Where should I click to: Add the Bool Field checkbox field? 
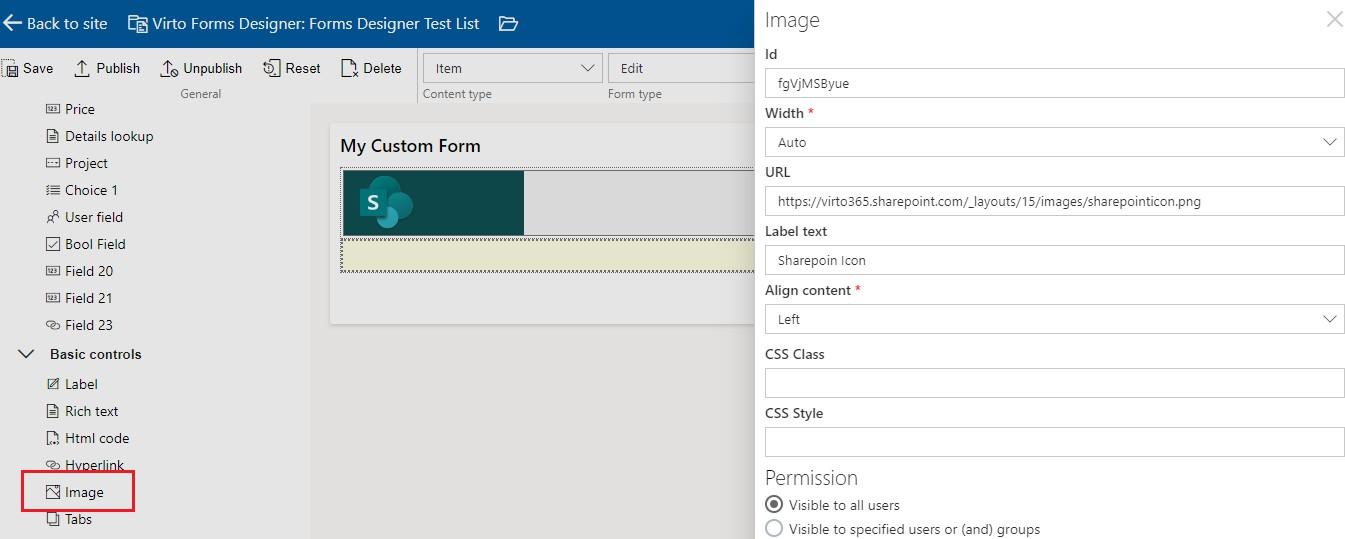click(x=94, y=244)
